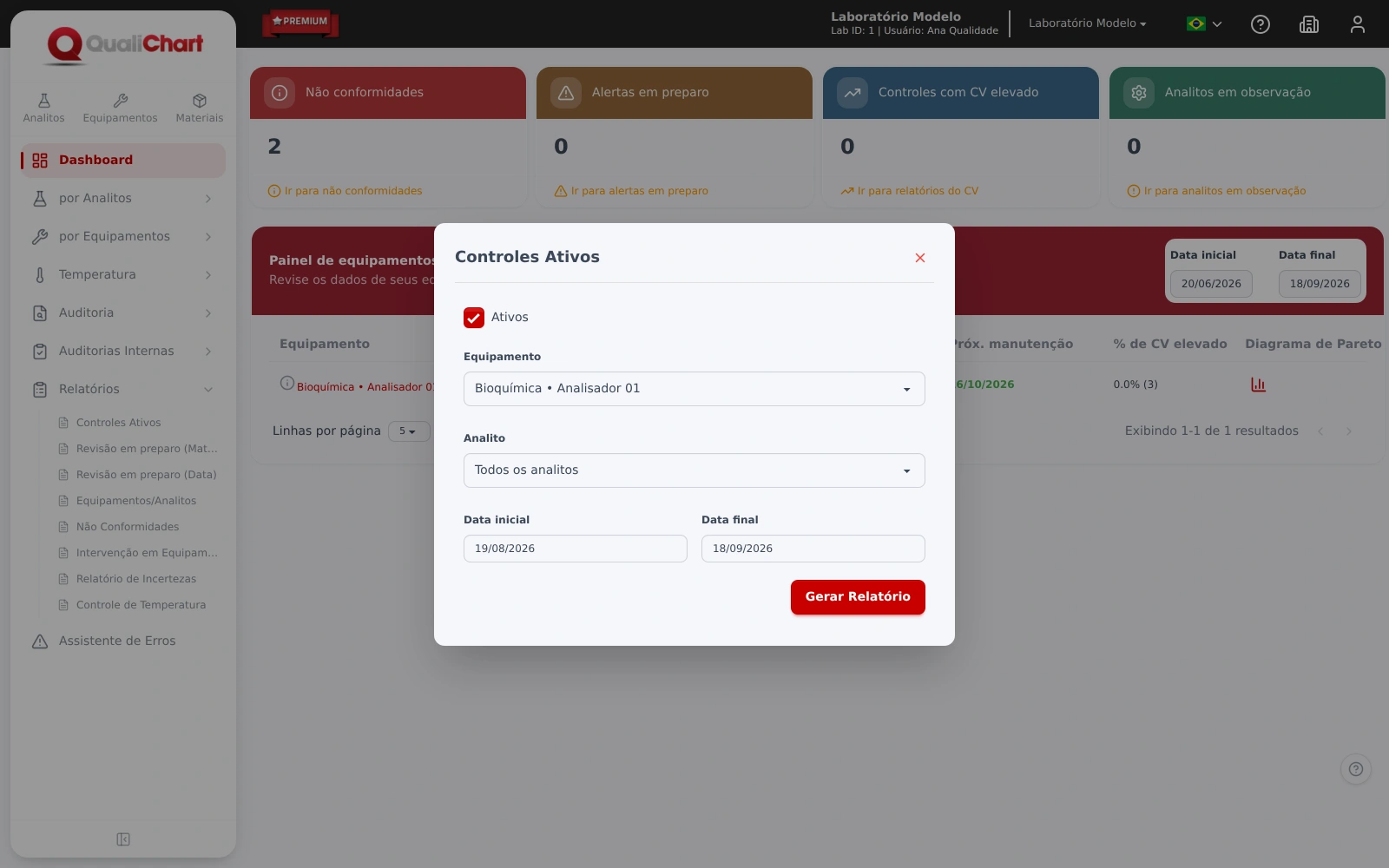The height and width of the screenshot is (868, 1389).
Task: Close the Controles Ativos dialog
Action: [x=920, y=258]
